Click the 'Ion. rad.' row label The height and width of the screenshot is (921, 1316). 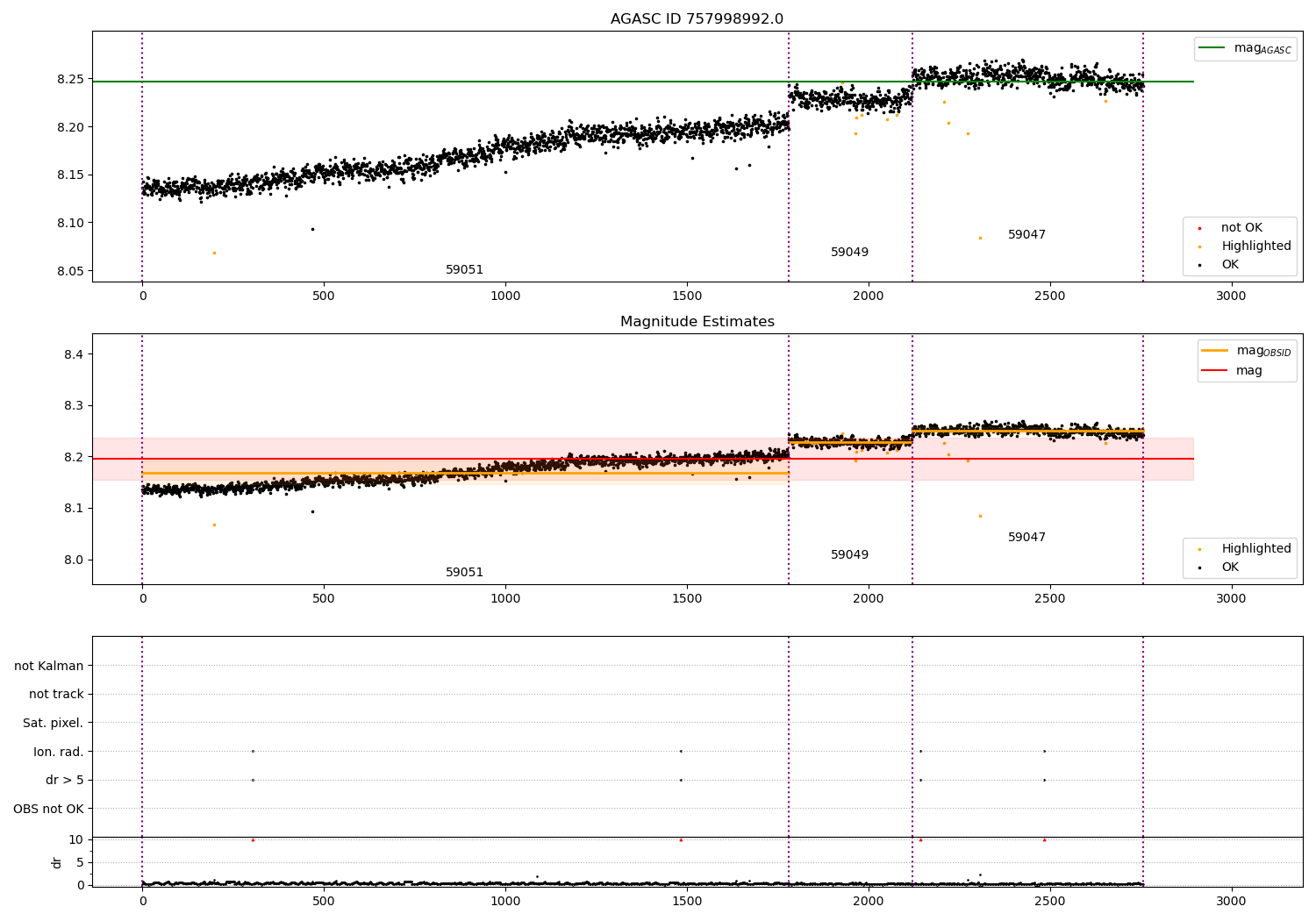59,752
